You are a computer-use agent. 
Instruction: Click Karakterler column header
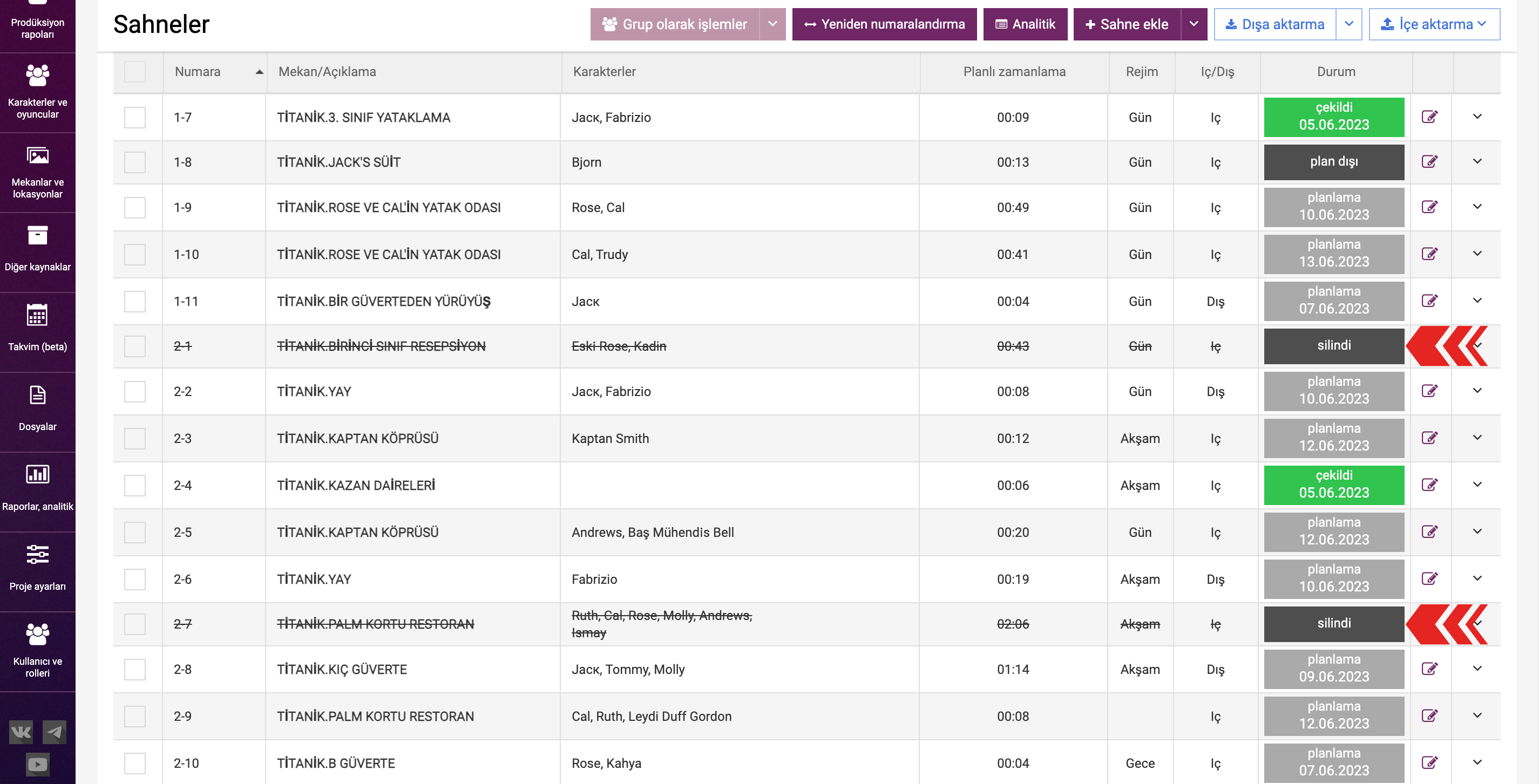(741, 72)
